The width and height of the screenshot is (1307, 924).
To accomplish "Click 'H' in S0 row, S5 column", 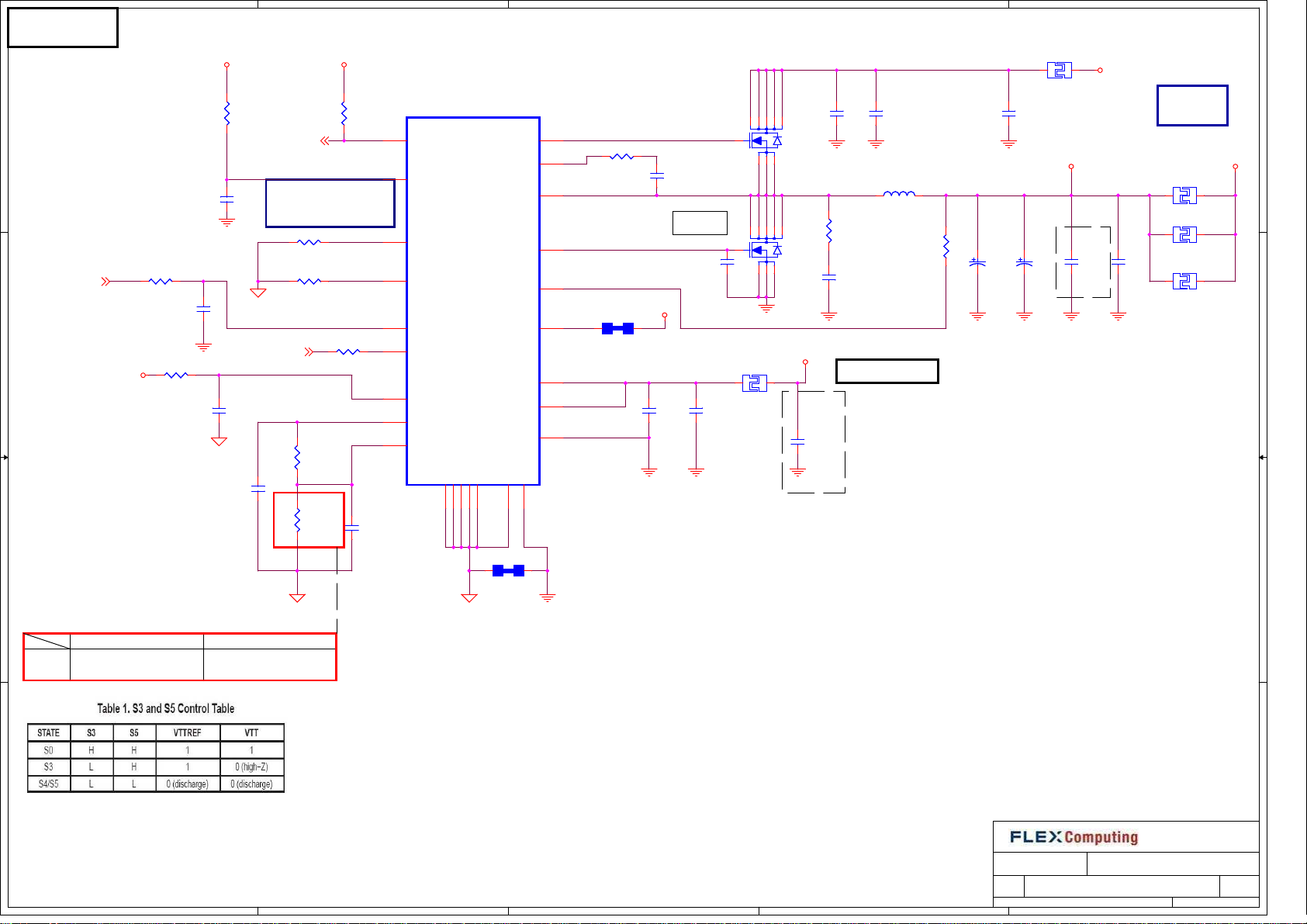I will [x=134, y=750].
